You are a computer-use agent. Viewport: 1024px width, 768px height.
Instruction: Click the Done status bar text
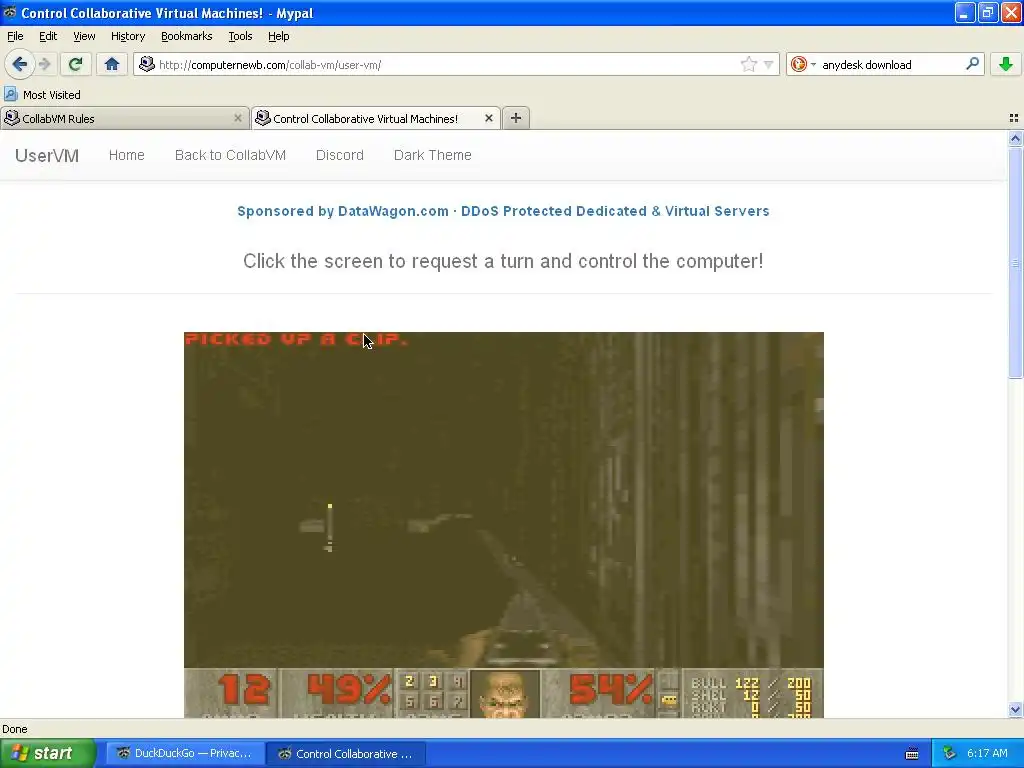pos(14,729)
